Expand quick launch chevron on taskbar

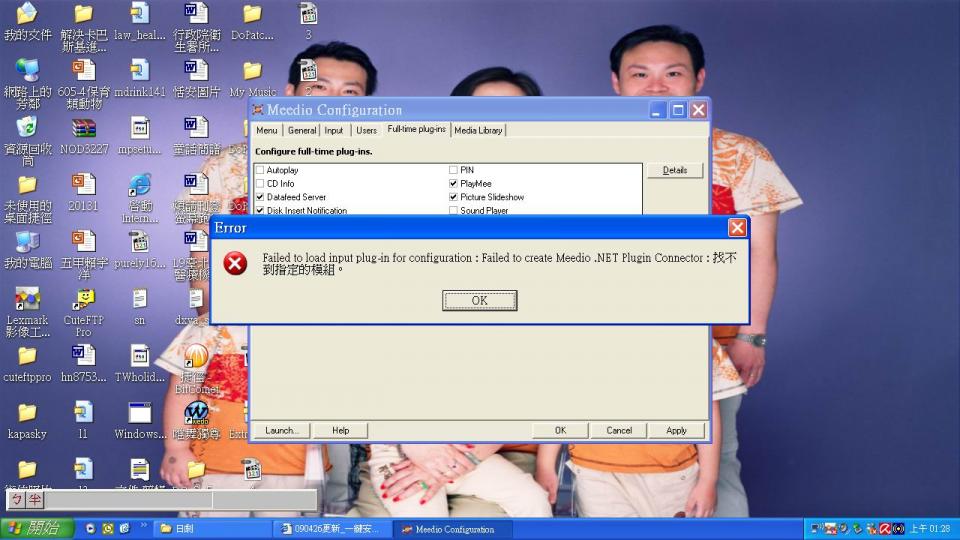(x=144, y=525)
